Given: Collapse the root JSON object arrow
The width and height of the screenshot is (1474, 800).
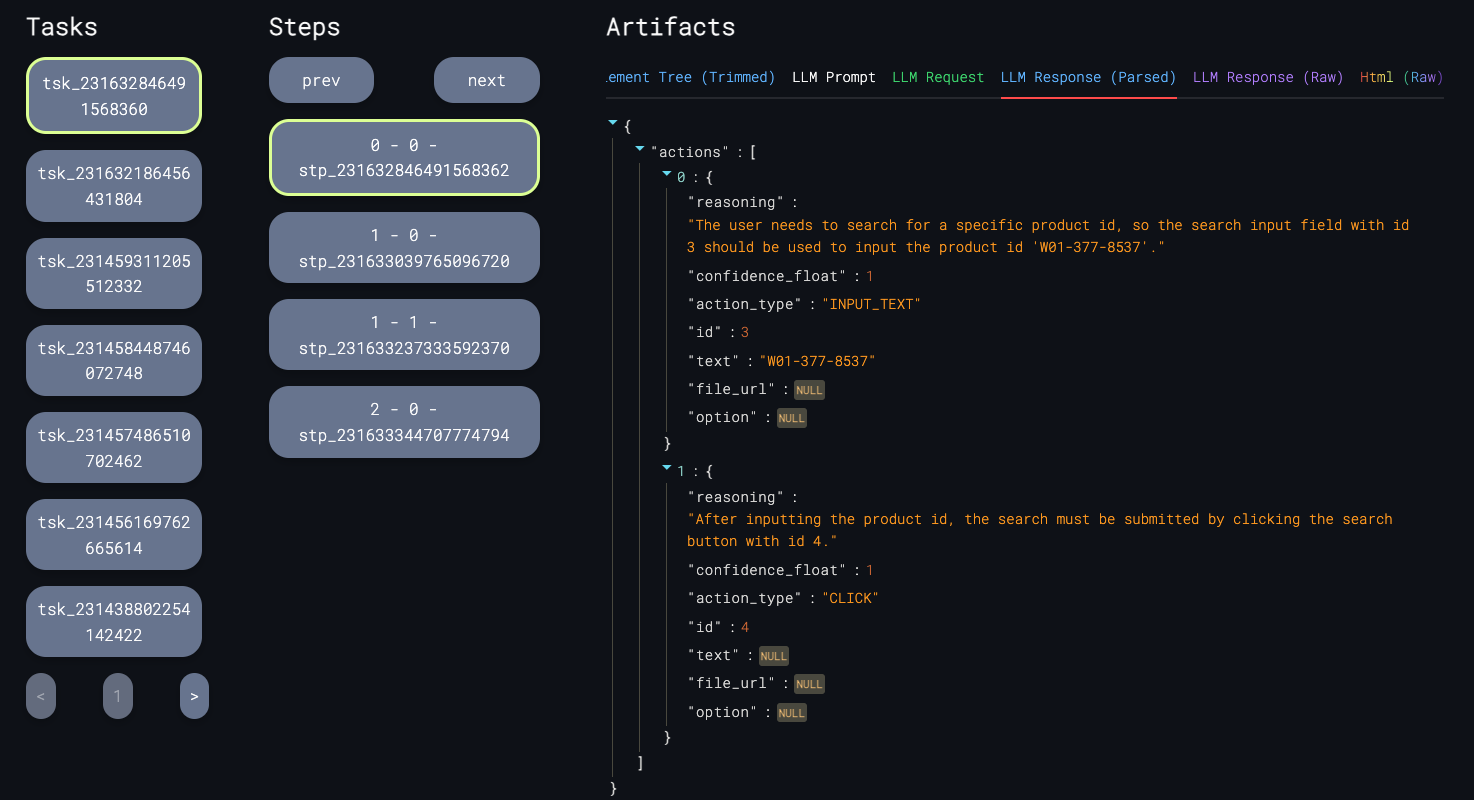Looking at the screenshot, I should point(612,123).
